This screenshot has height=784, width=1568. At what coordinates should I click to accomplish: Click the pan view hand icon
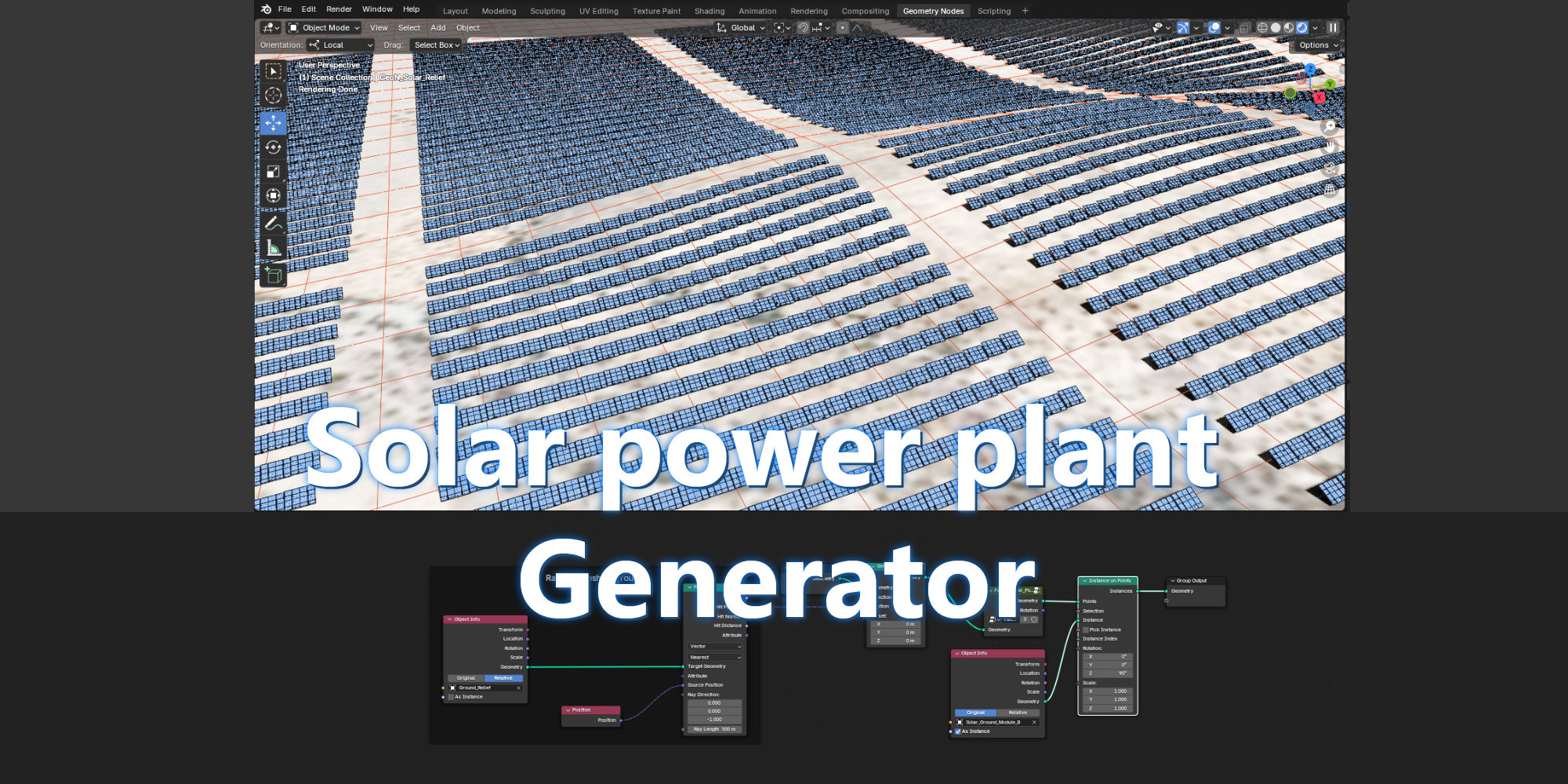(x=1330, y=147)
